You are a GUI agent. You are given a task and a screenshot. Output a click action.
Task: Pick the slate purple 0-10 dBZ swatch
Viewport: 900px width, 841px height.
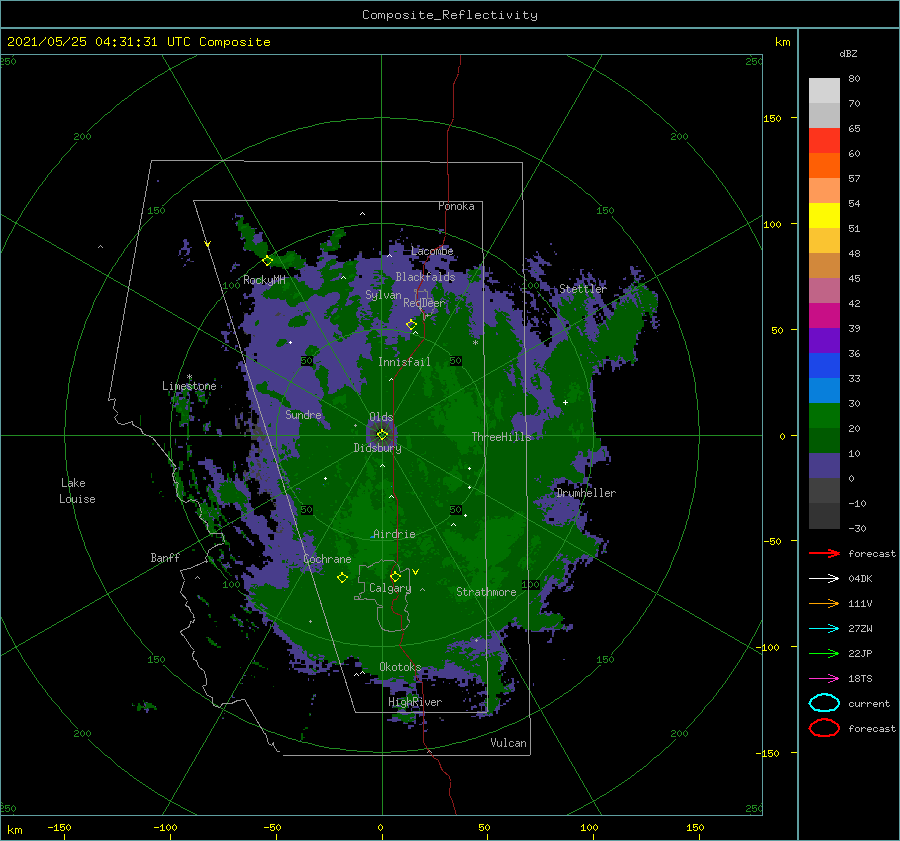(x=824, y=466)
